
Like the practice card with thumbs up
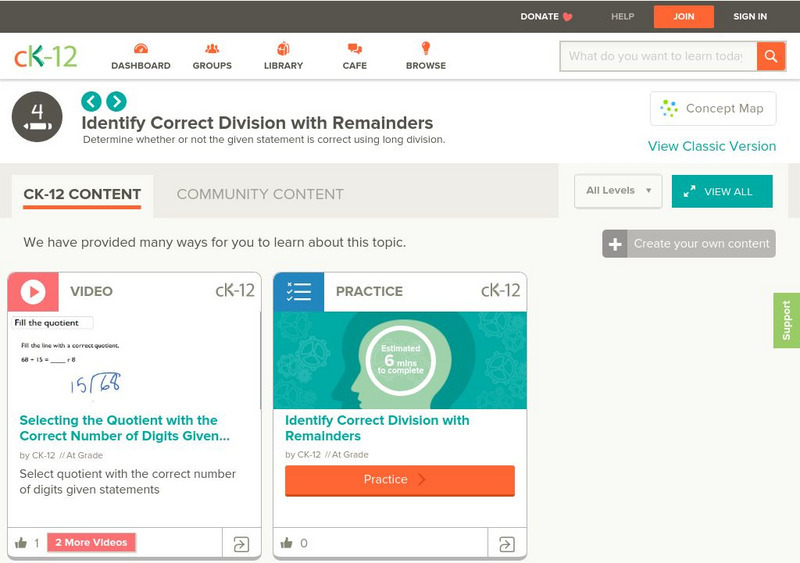(x=287, y=543)
